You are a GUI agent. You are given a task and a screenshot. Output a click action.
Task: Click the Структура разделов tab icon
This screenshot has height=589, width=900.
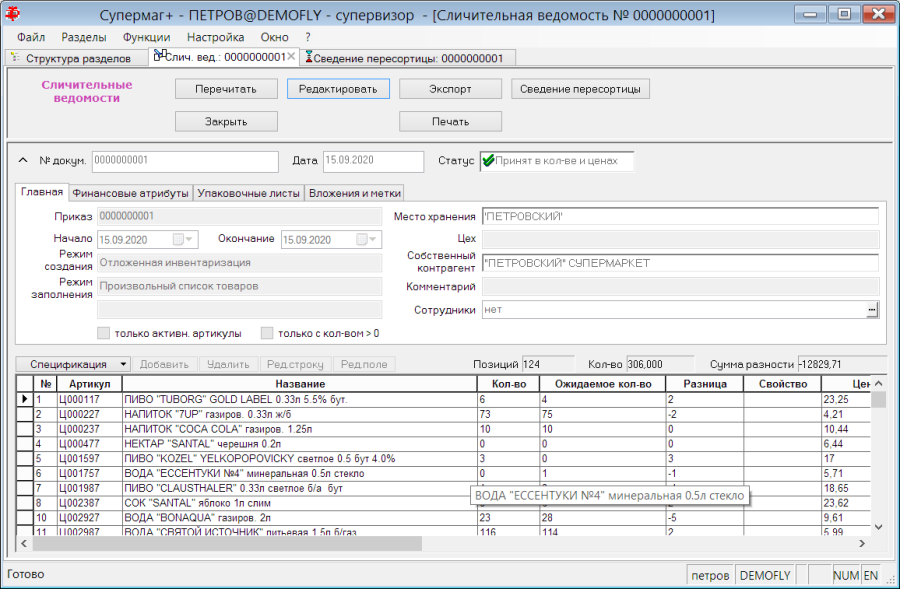(15, 57)
